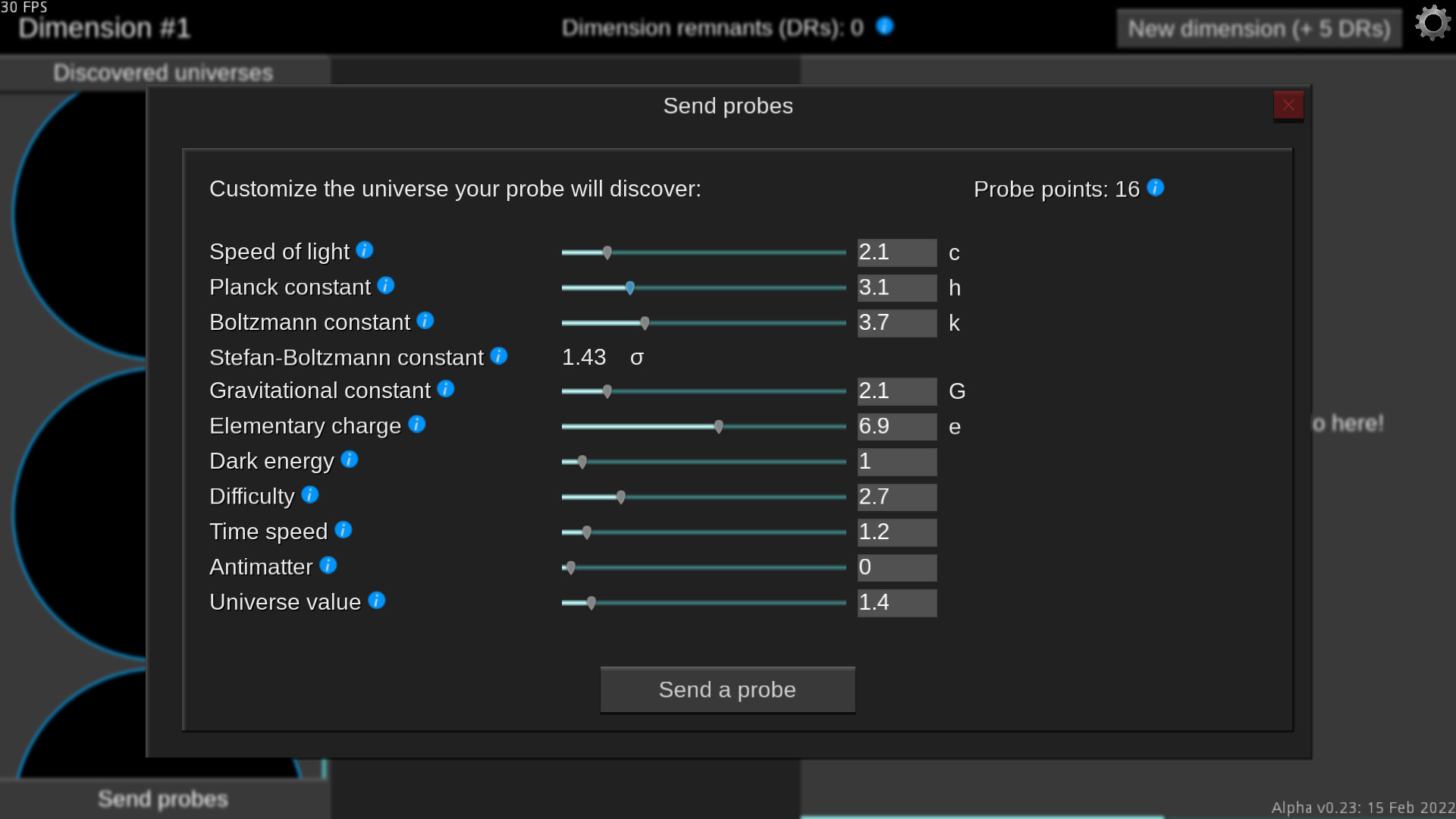Image resolution: width=1456 pixels, height=819 pixels.
Task: Adjust the Elementary charge slider
Action: 717,426
